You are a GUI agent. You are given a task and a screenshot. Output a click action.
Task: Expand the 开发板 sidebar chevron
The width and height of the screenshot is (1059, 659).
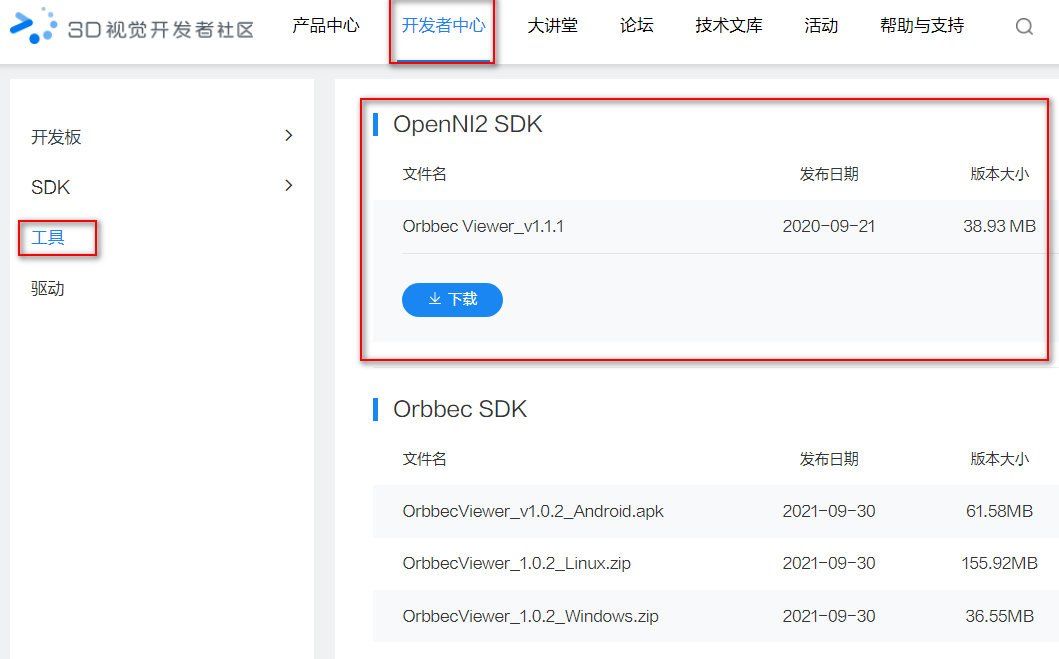coord(288,136)
